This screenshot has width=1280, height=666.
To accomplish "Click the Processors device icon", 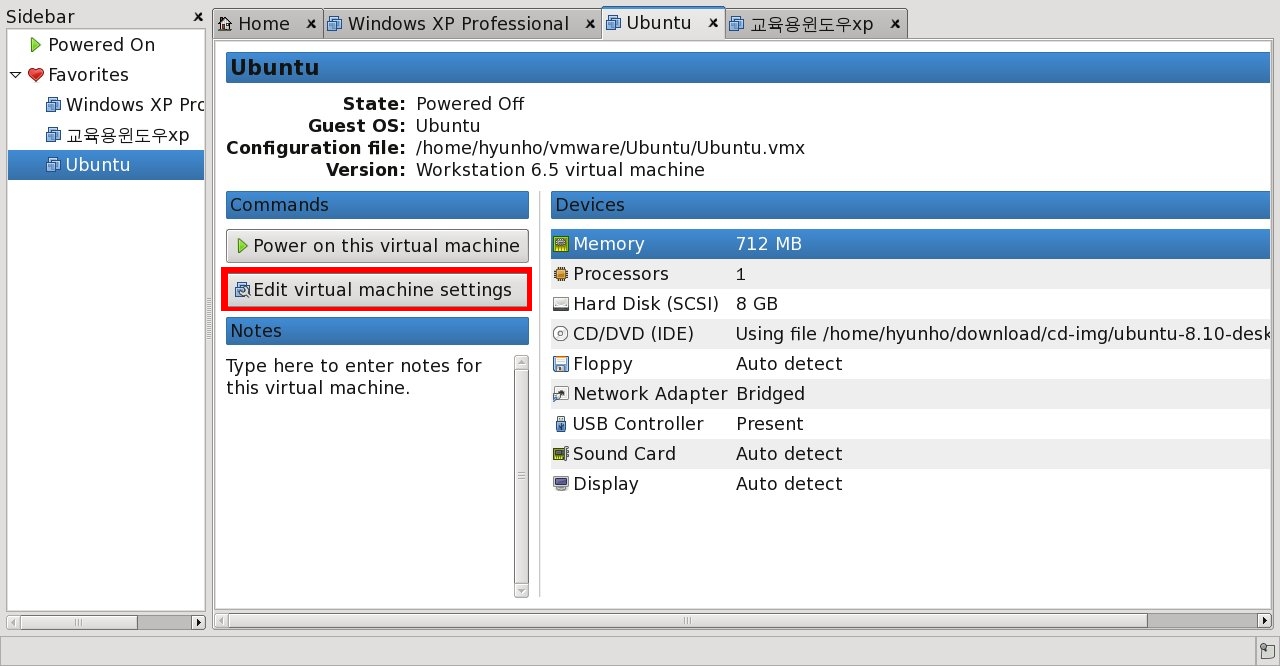I will point(561,274).
